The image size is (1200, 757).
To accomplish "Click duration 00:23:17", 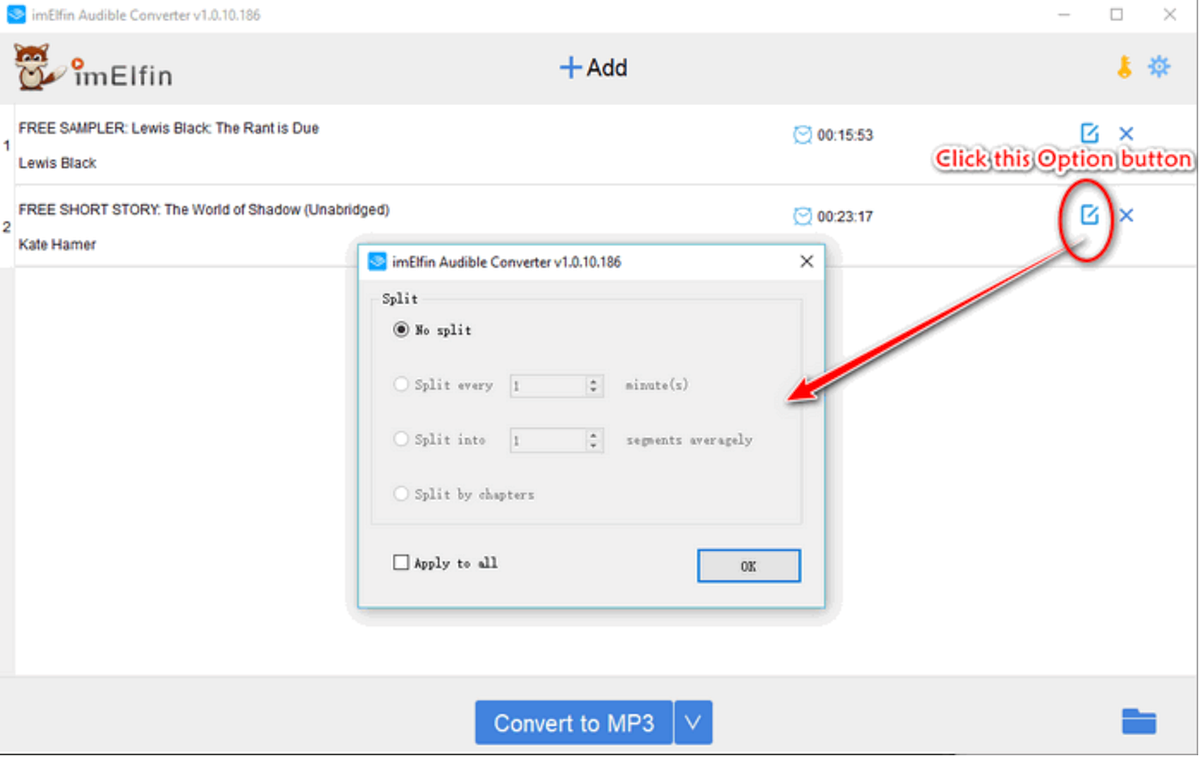I will (845, 216).
